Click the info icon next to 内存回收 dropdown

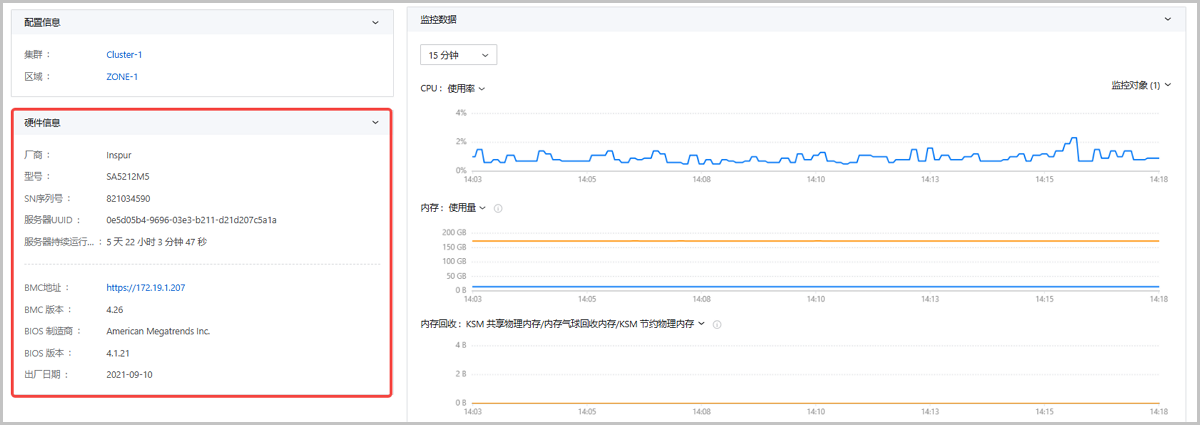[x=718, y=324]
